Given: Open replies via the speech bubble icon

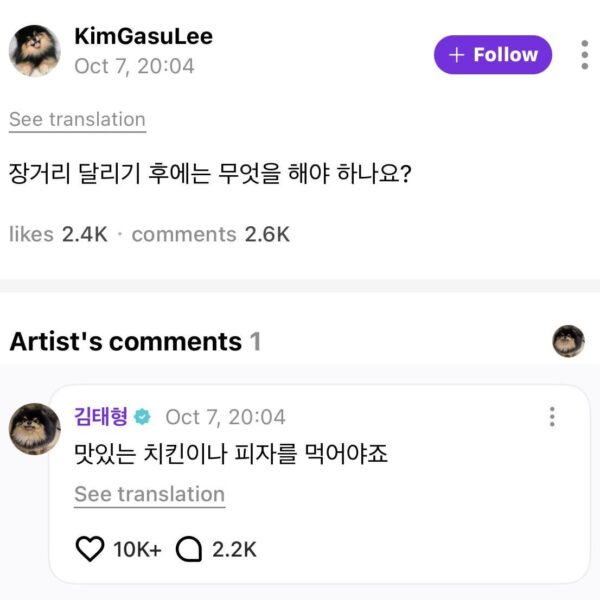Looking at the screenshot, I should click(189, 549).
